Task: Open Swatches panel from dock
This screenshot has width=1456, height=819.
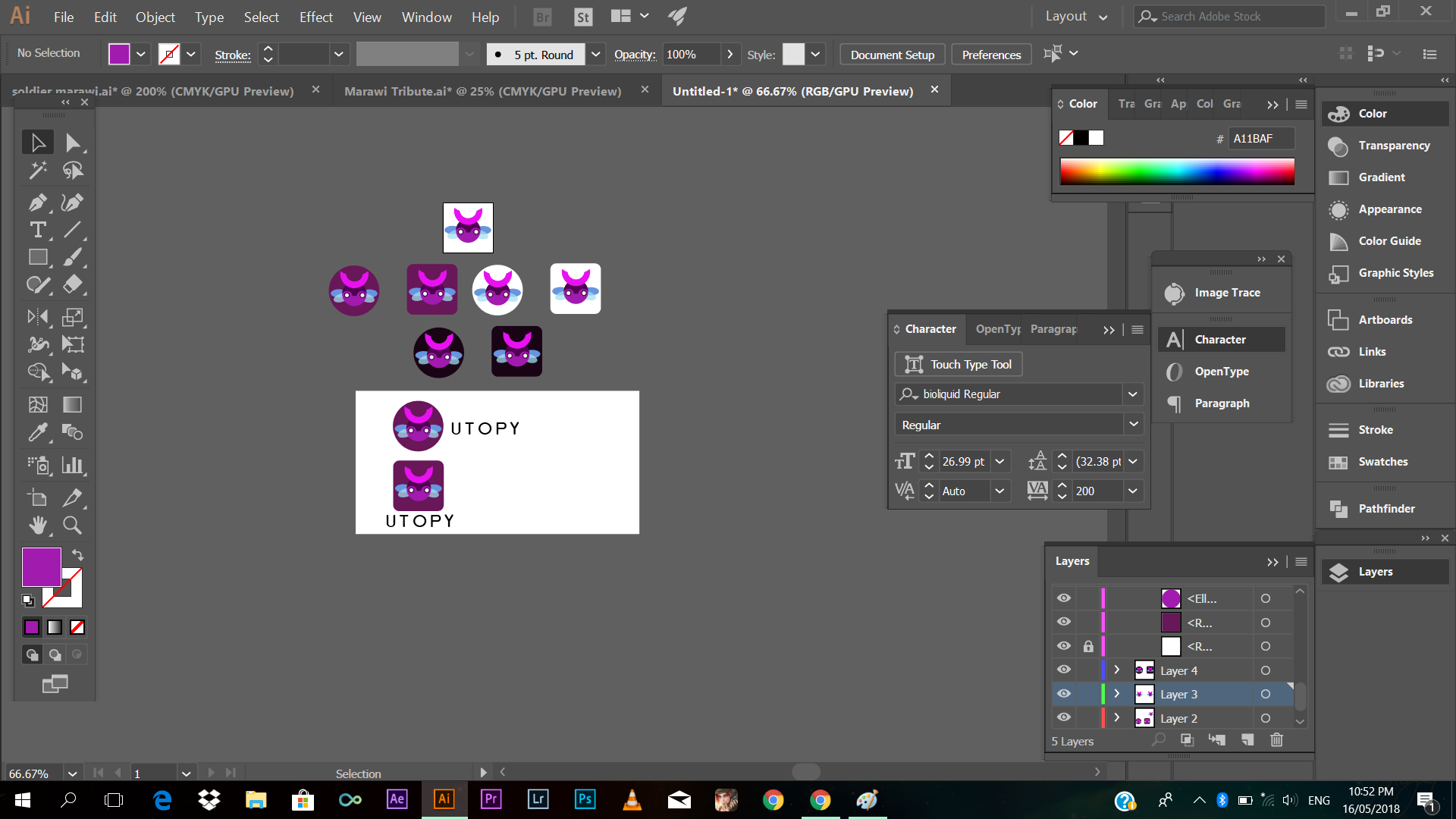Action: click(x=1385, y=462)
